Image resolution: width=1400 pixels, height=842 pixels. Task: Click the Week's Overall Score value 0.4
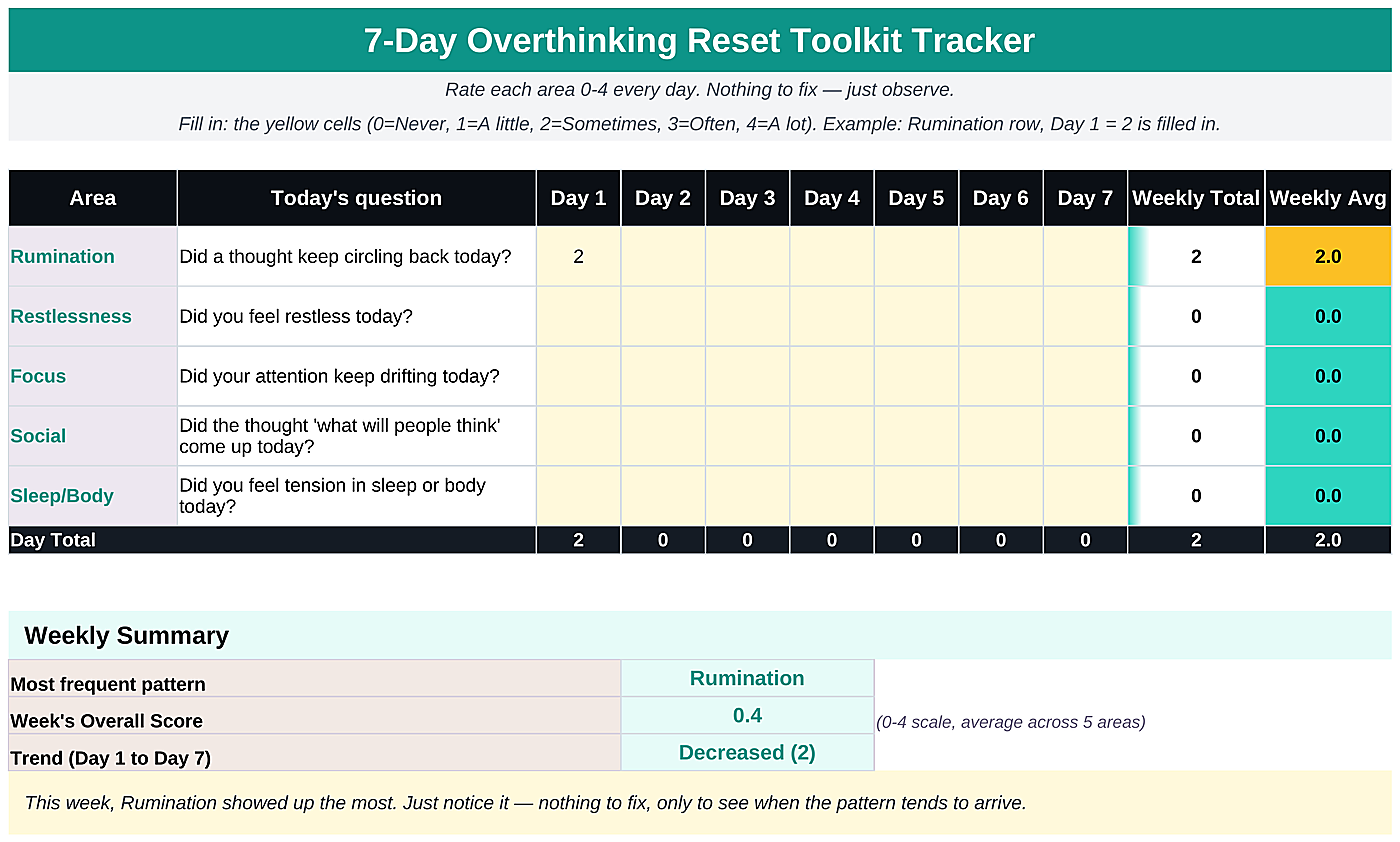pyautogui.click(x=747, y=715)
